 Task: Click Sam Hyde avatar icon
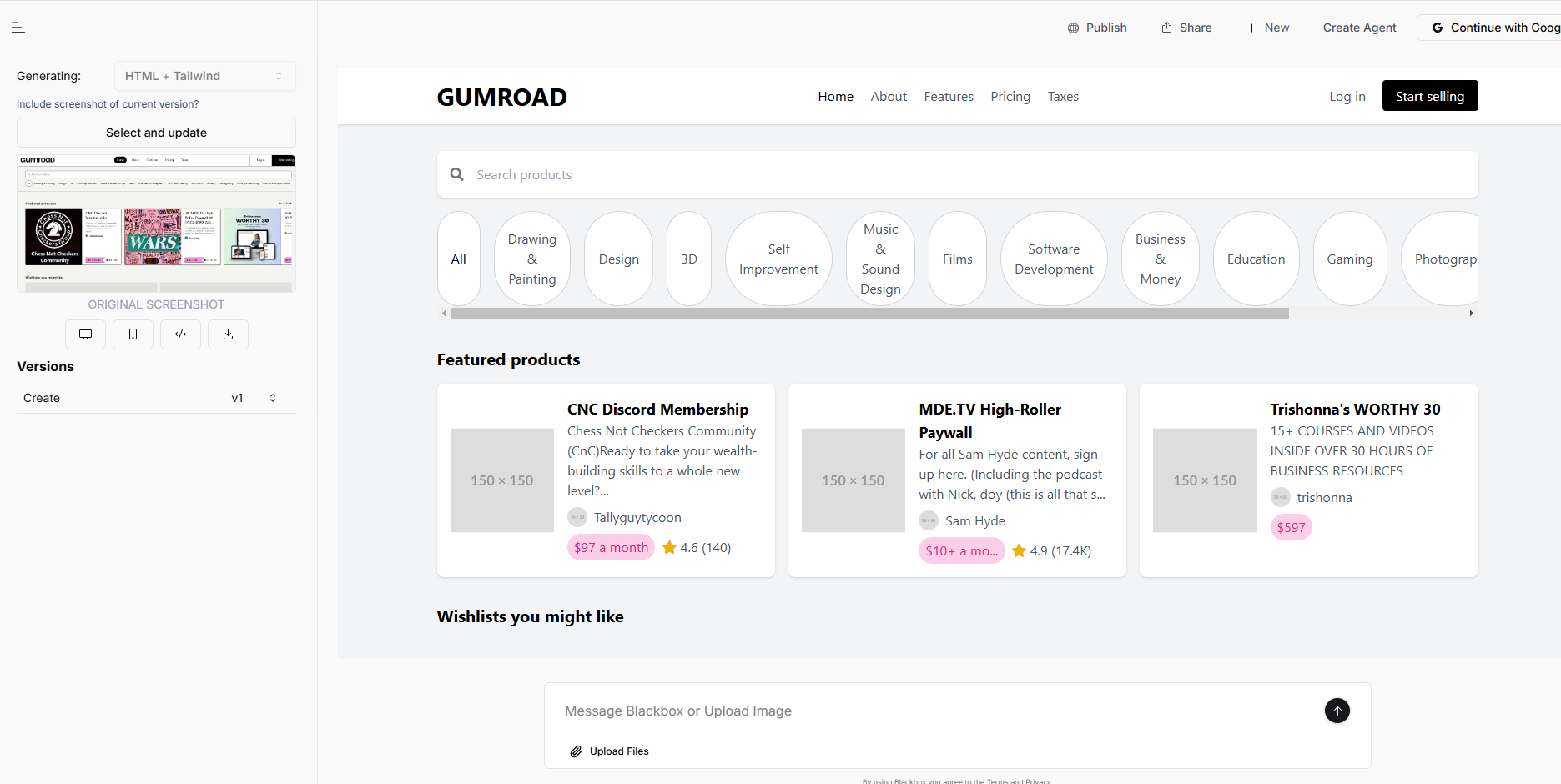(x=929, y=521)
